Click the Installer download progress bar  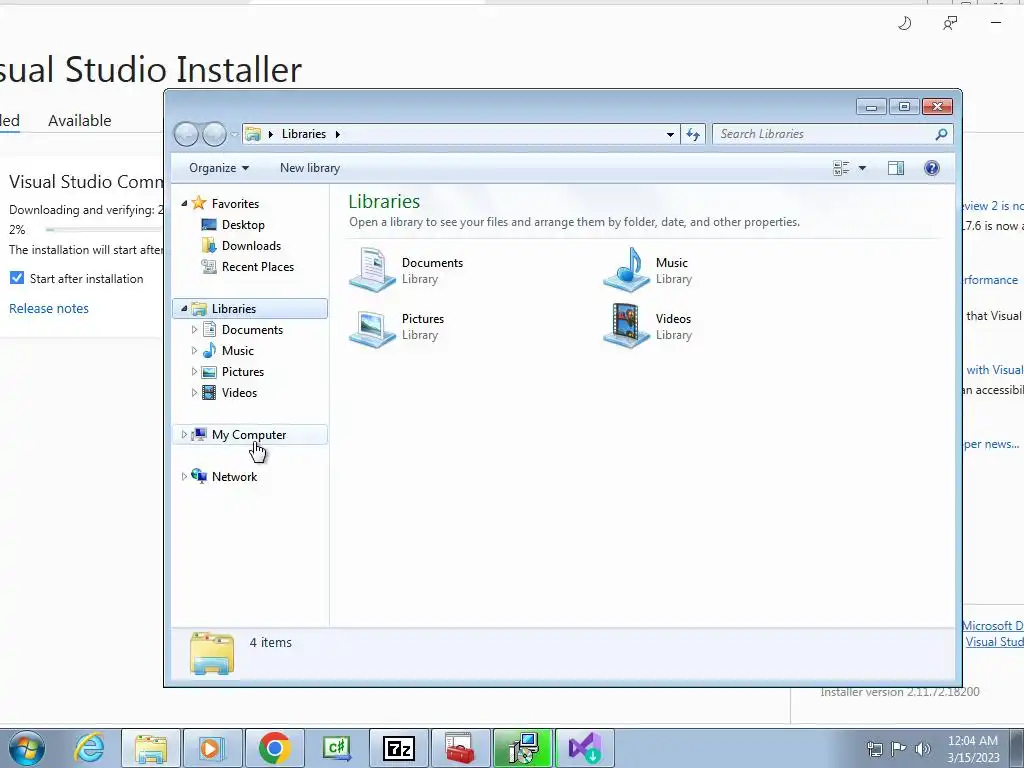tap(104, 229)
